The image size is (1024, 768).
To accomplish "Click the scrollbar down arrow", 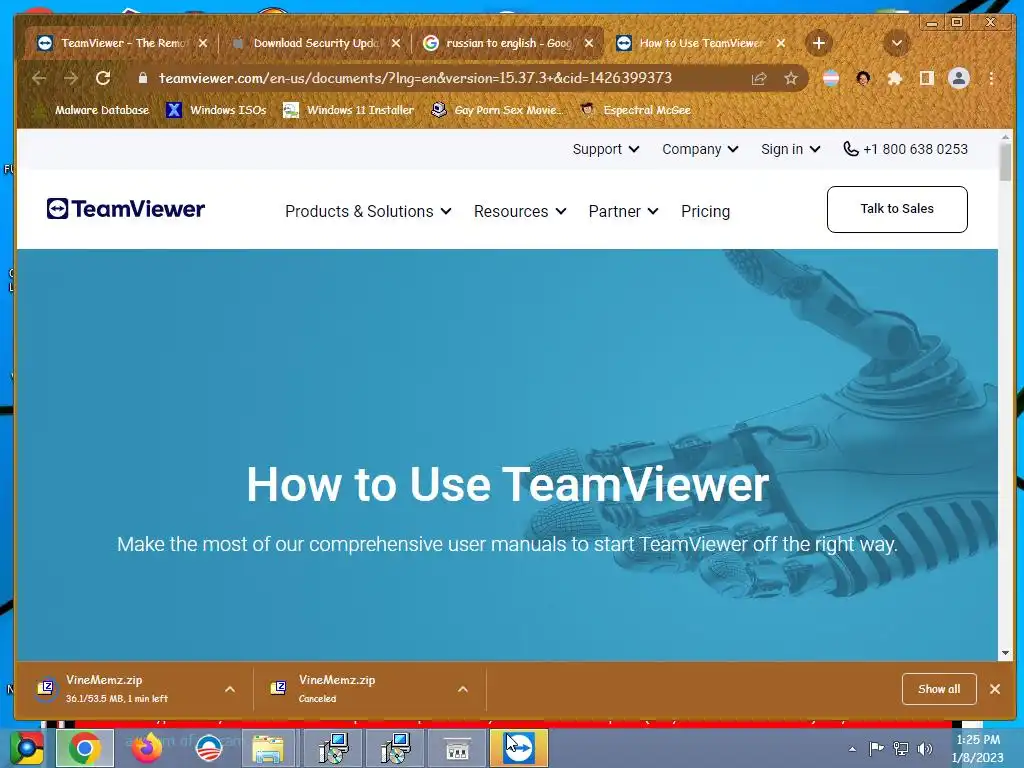I will (1005, 652).
